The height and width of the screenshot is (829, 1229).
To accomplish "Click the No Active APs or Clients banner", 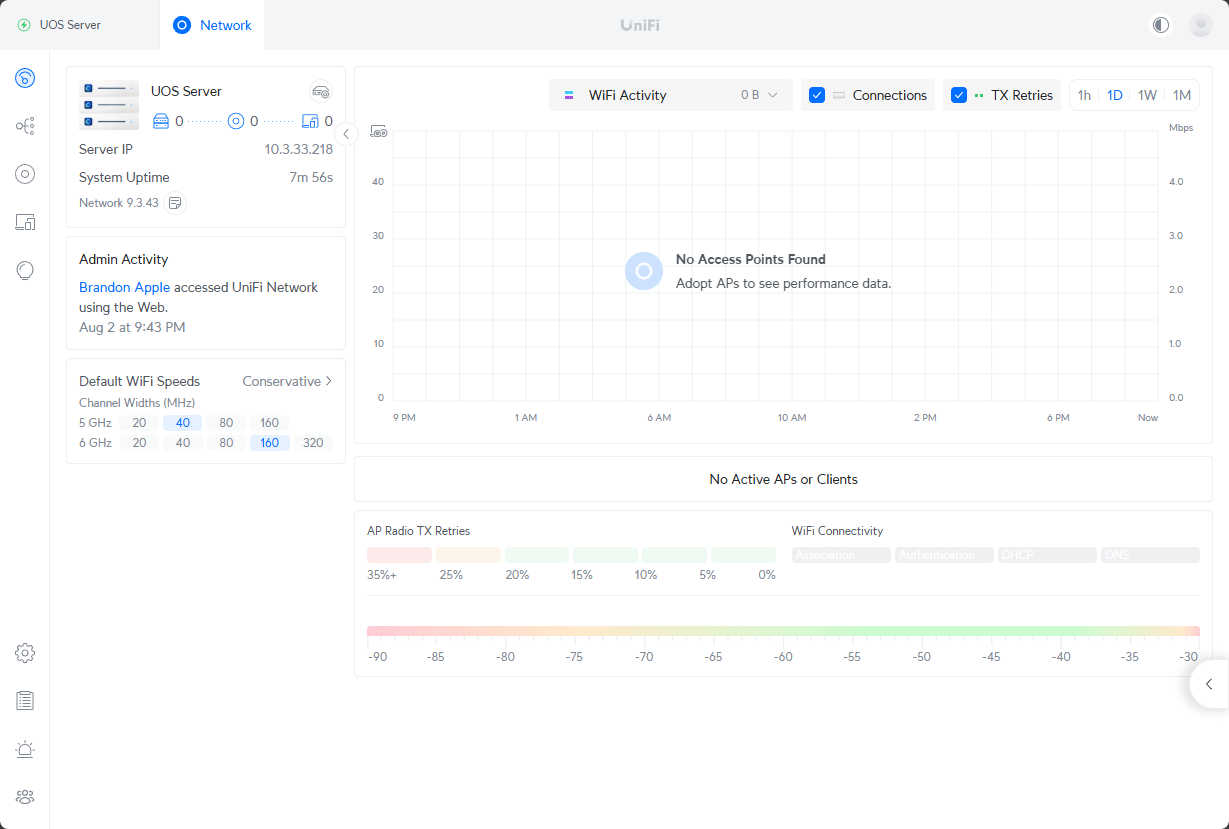I will (783, 479).
